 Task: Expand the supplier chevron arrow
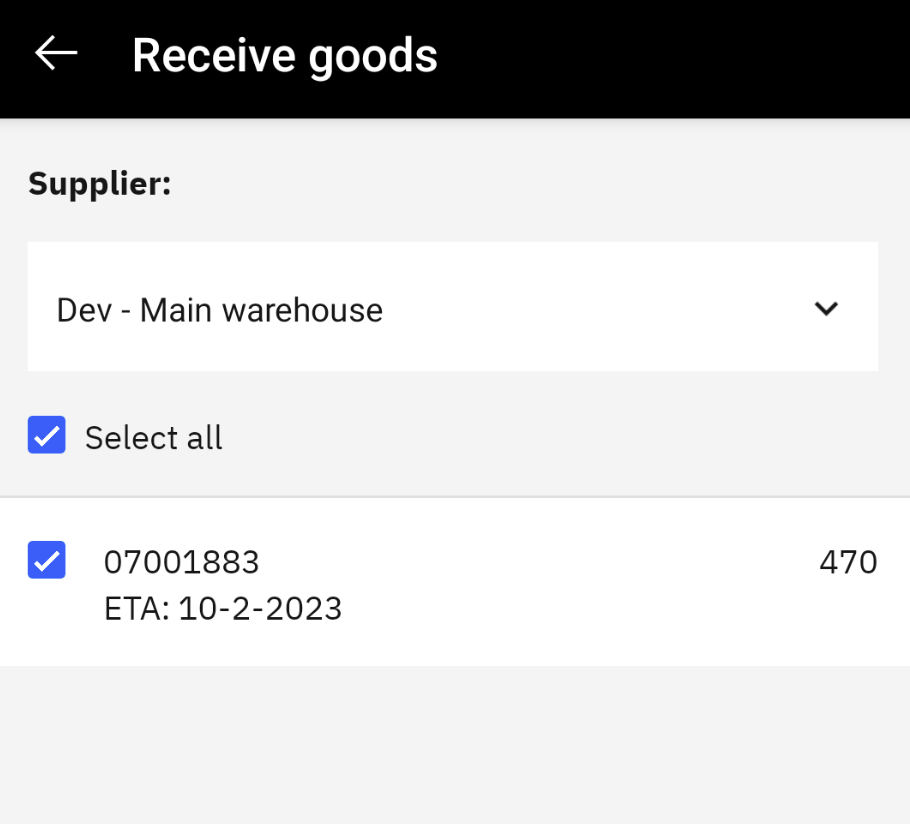(x=826, y=309)
